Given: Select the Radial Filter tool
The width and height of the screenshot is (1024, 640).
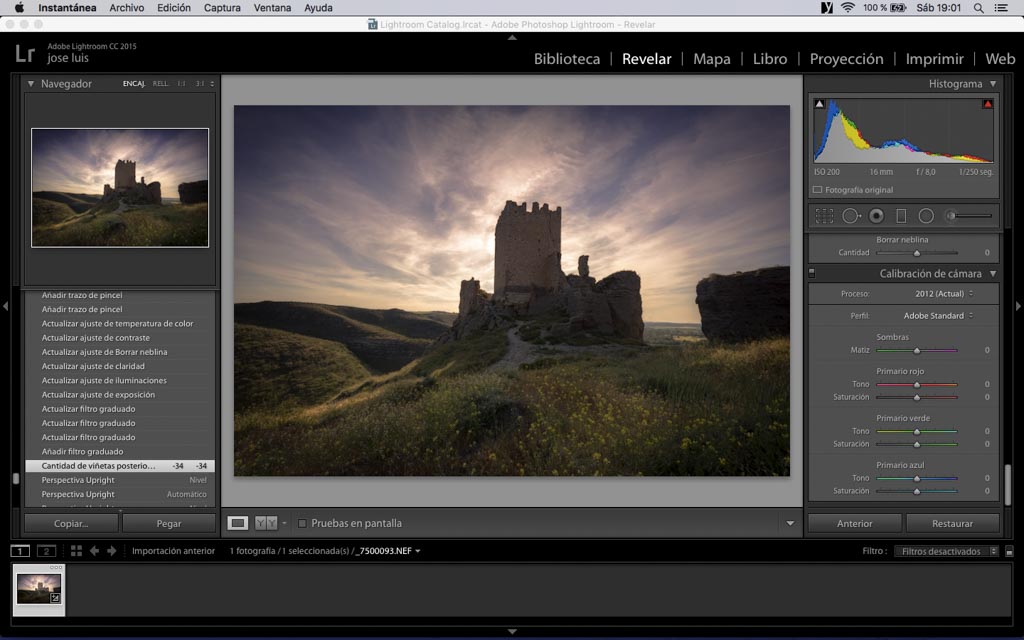Looking at the screenshot, I should coord(926,215).
